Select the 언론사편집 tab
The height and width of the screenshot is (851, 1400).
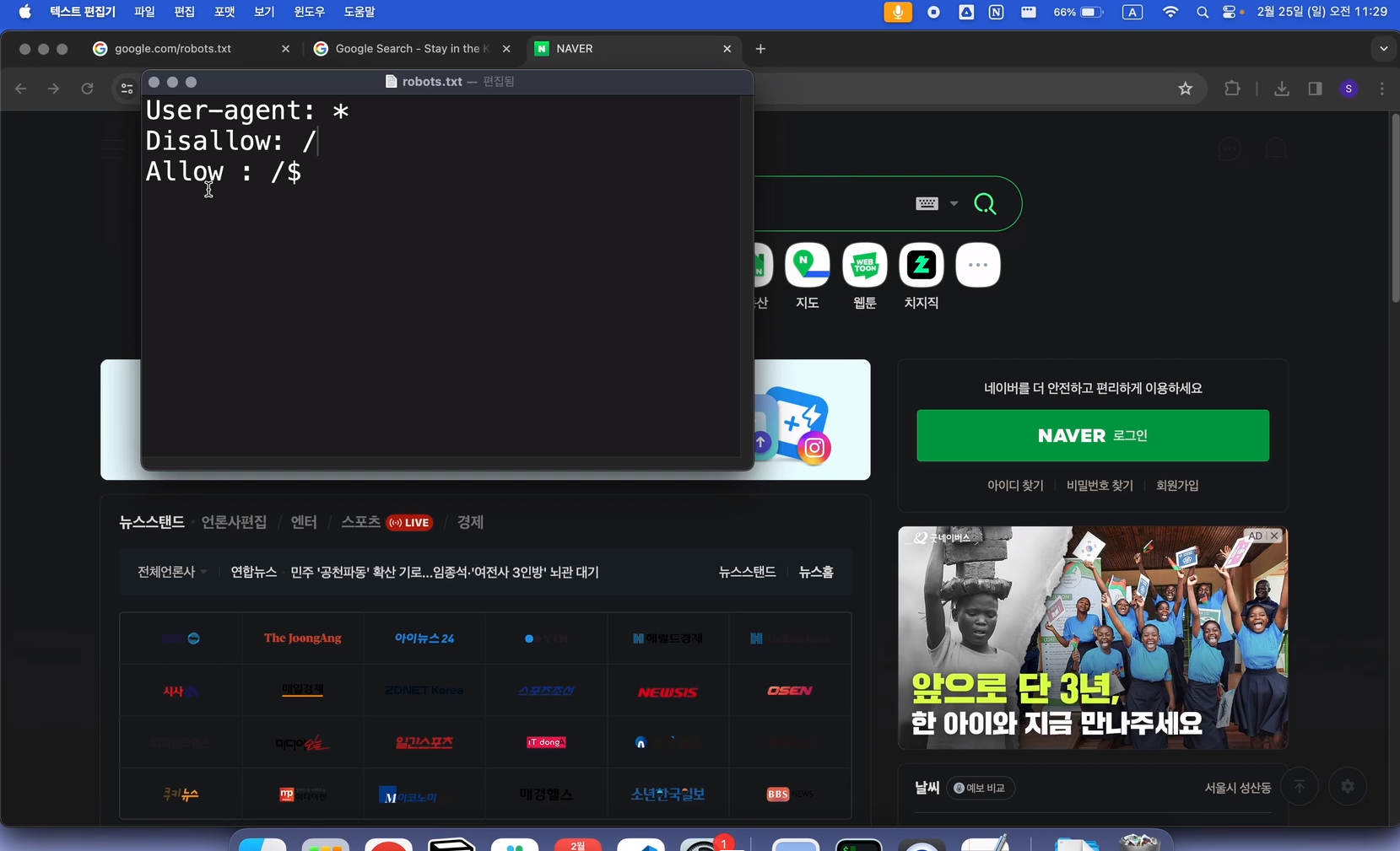(234, 522)
